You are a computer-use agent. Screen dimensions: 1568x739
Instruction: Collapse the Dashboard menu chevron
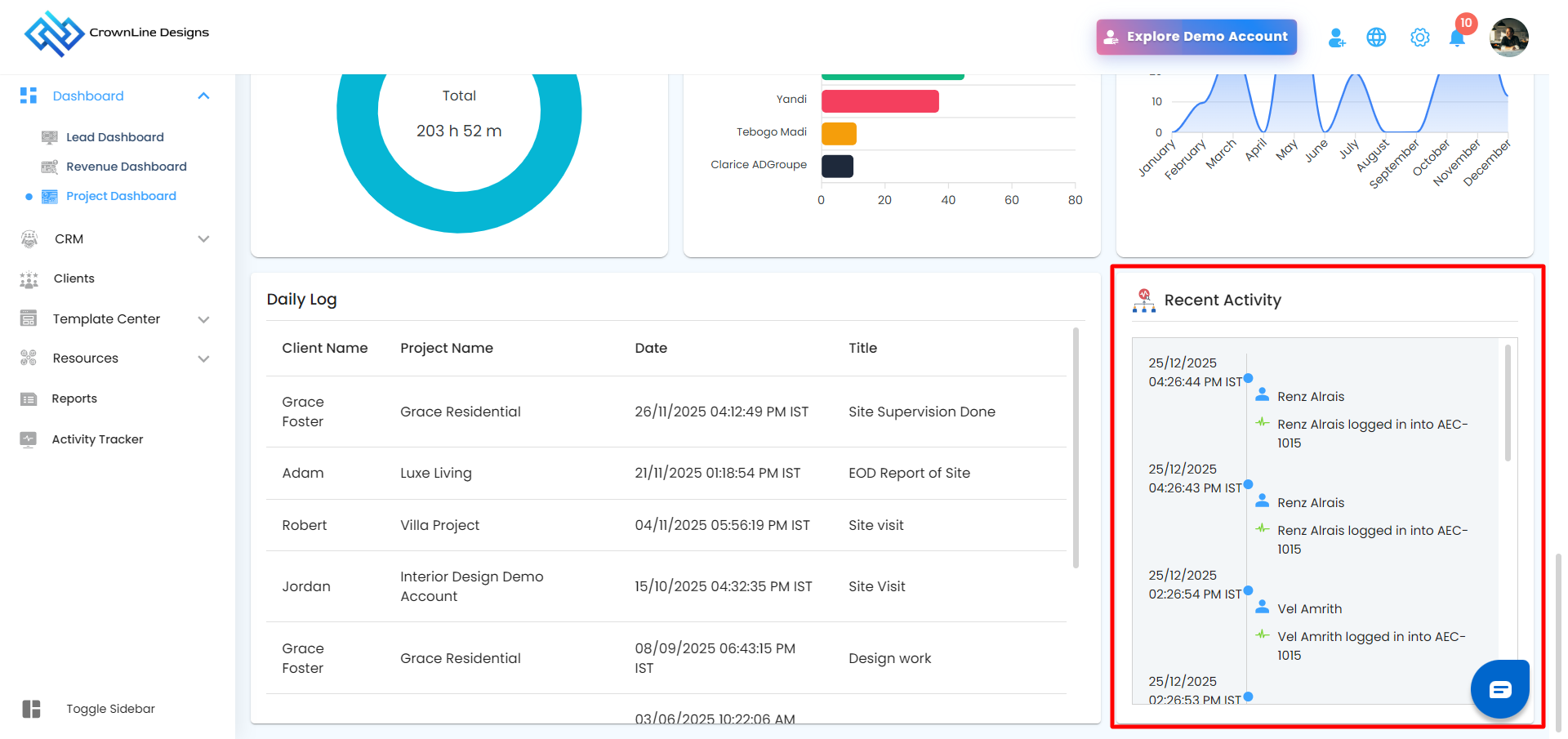pyautogui.click(x=203, y=96)
